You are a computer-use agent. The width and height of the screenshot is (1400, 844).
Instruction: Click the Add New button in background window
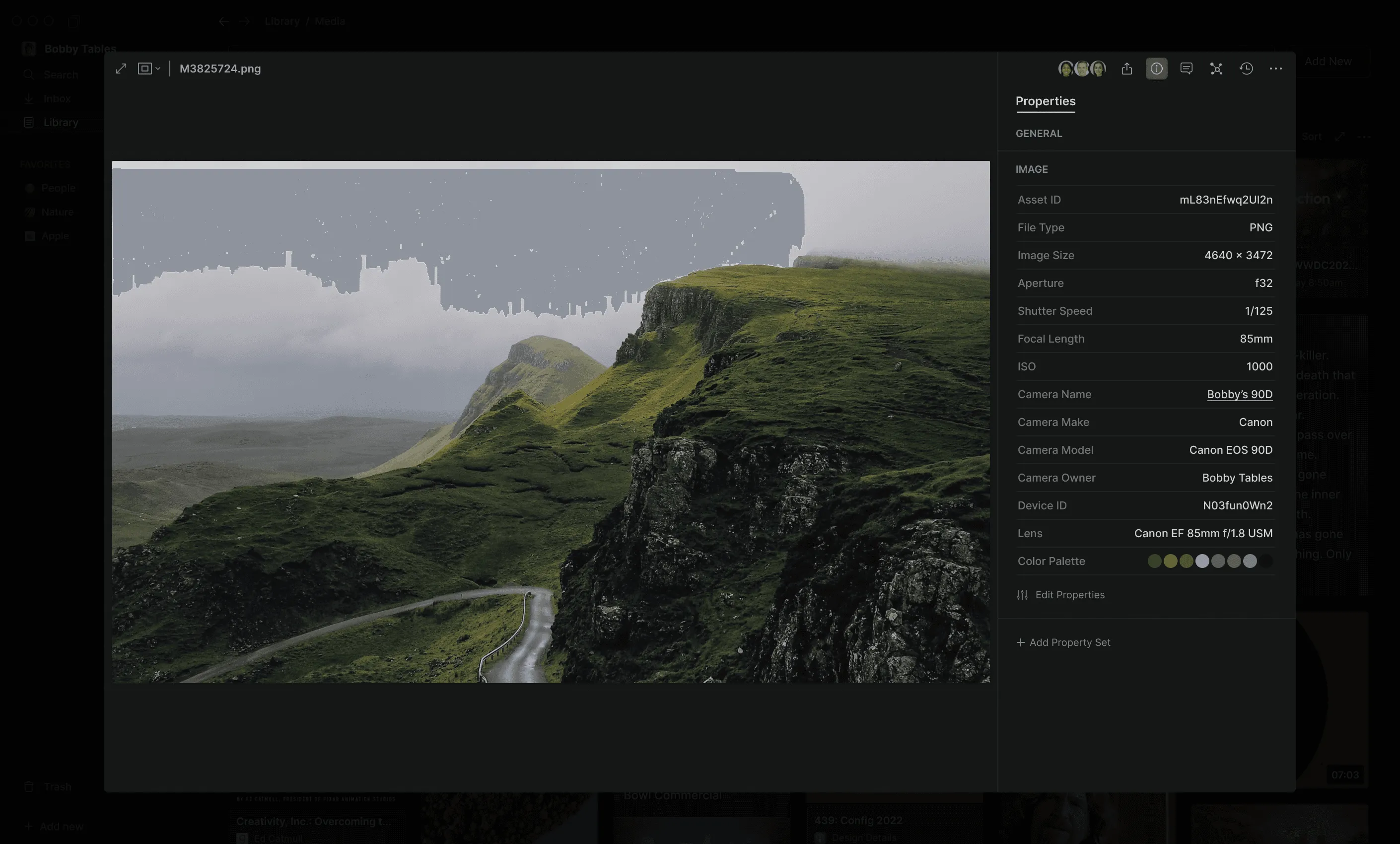[1328, 62]
